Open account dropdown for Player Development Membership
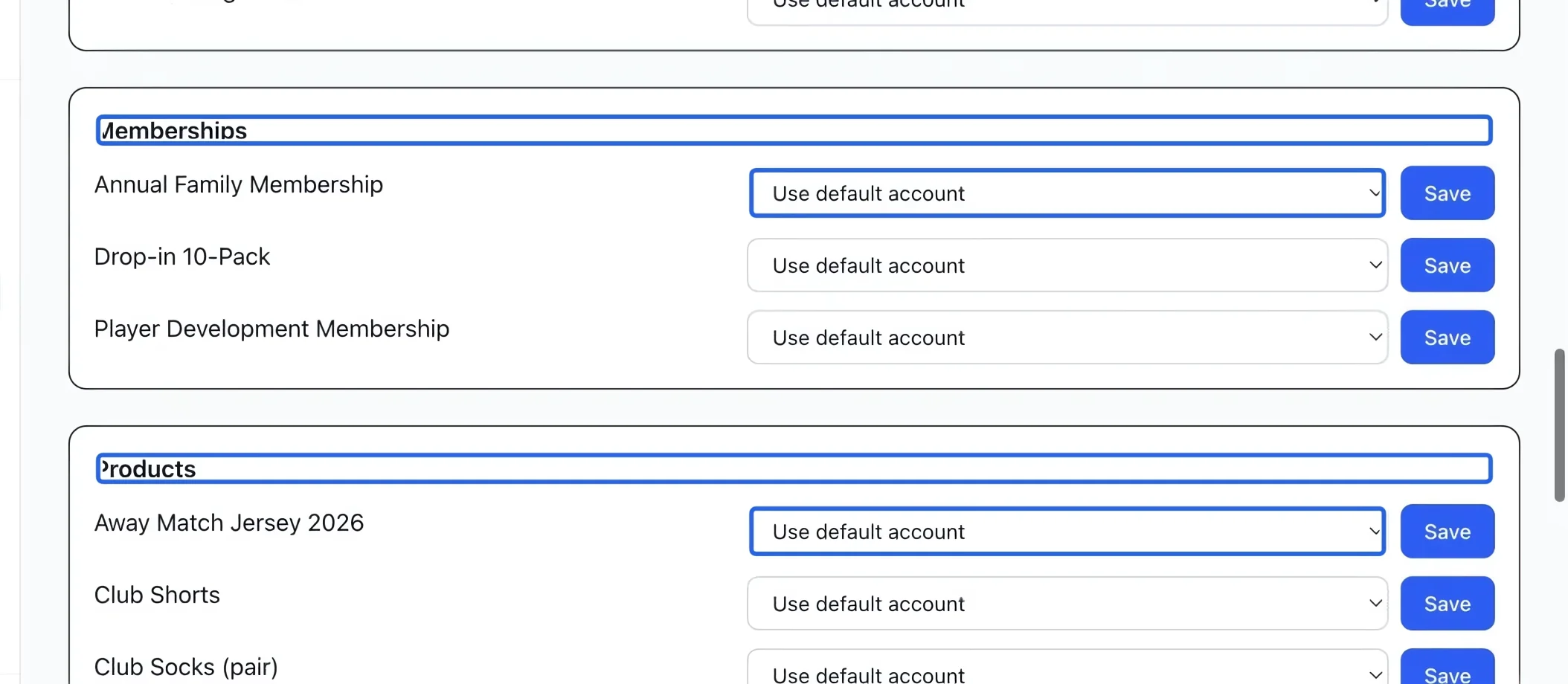1568x684 pixels. coord(1067,338)
